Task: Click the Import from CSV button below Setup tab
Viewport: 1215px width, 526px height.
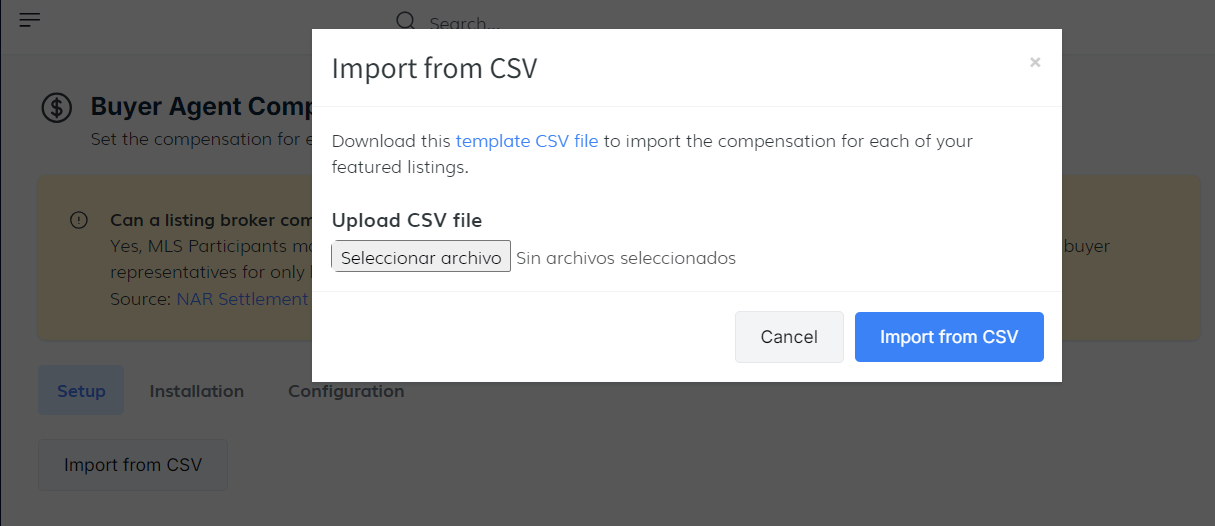Action: [133, 465]
